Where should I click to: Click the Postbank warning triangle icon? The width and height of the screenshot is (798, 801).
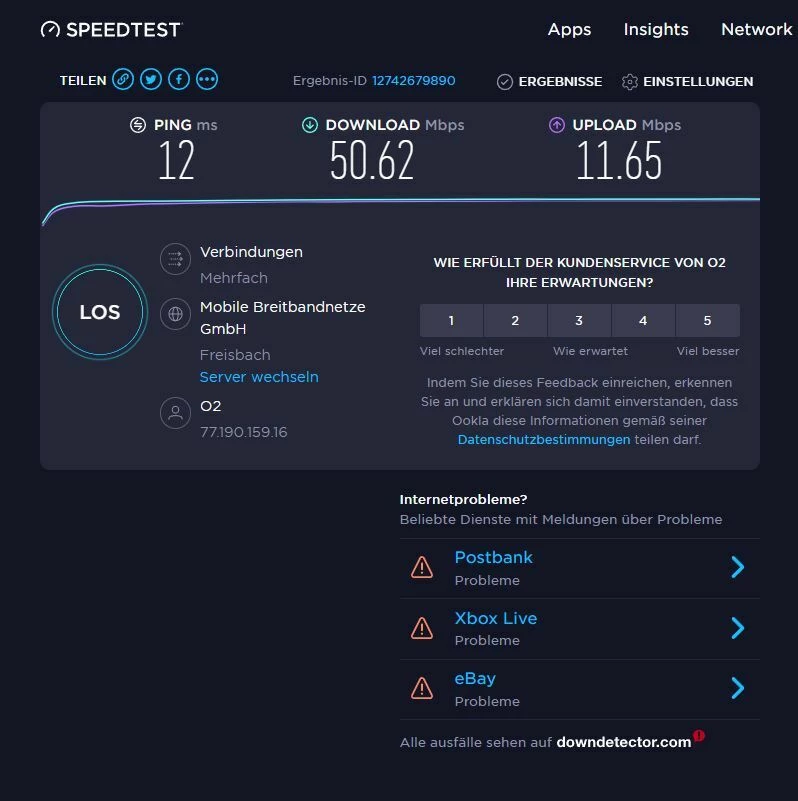pyautogui.click(x=422, y=568)
